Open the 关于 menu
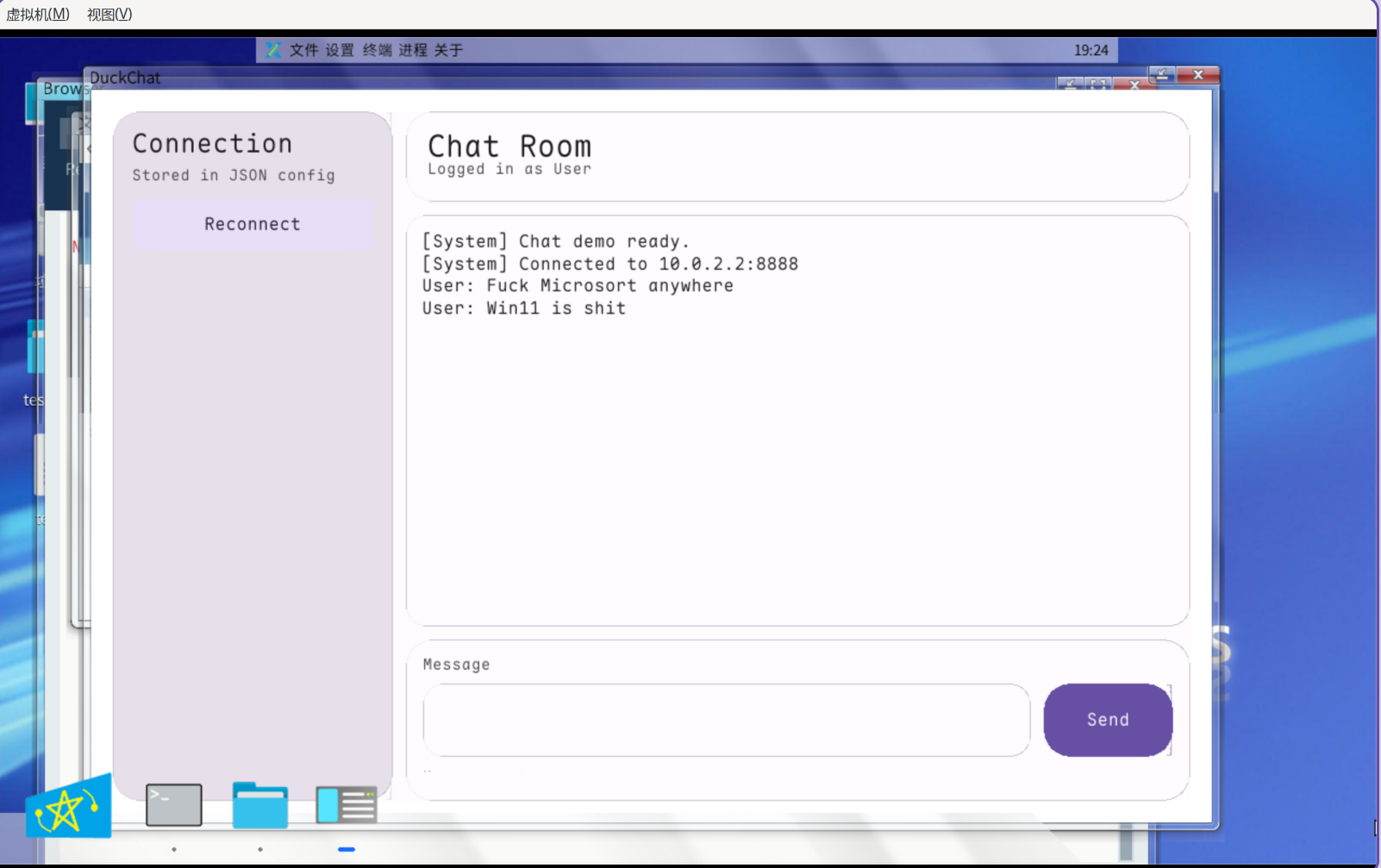 pos(448,50)
